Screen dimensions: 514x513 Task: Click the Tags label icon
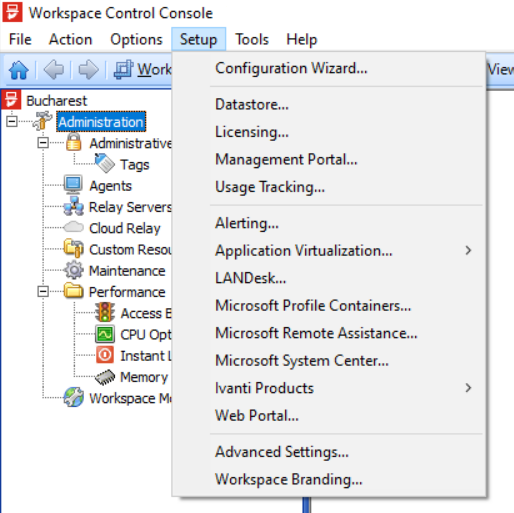(x=105, y=163)
